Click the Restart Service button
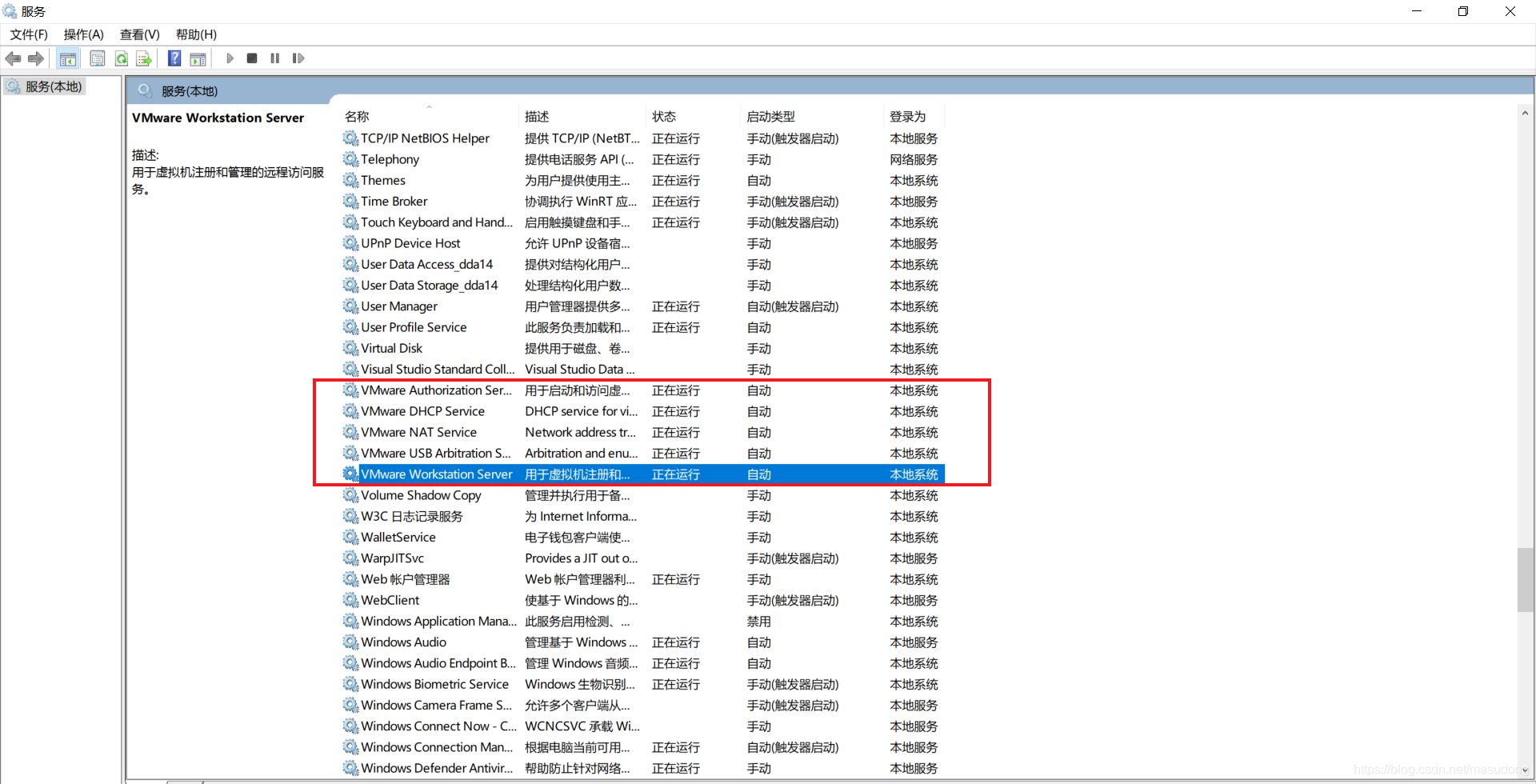 tap(298, 58)
